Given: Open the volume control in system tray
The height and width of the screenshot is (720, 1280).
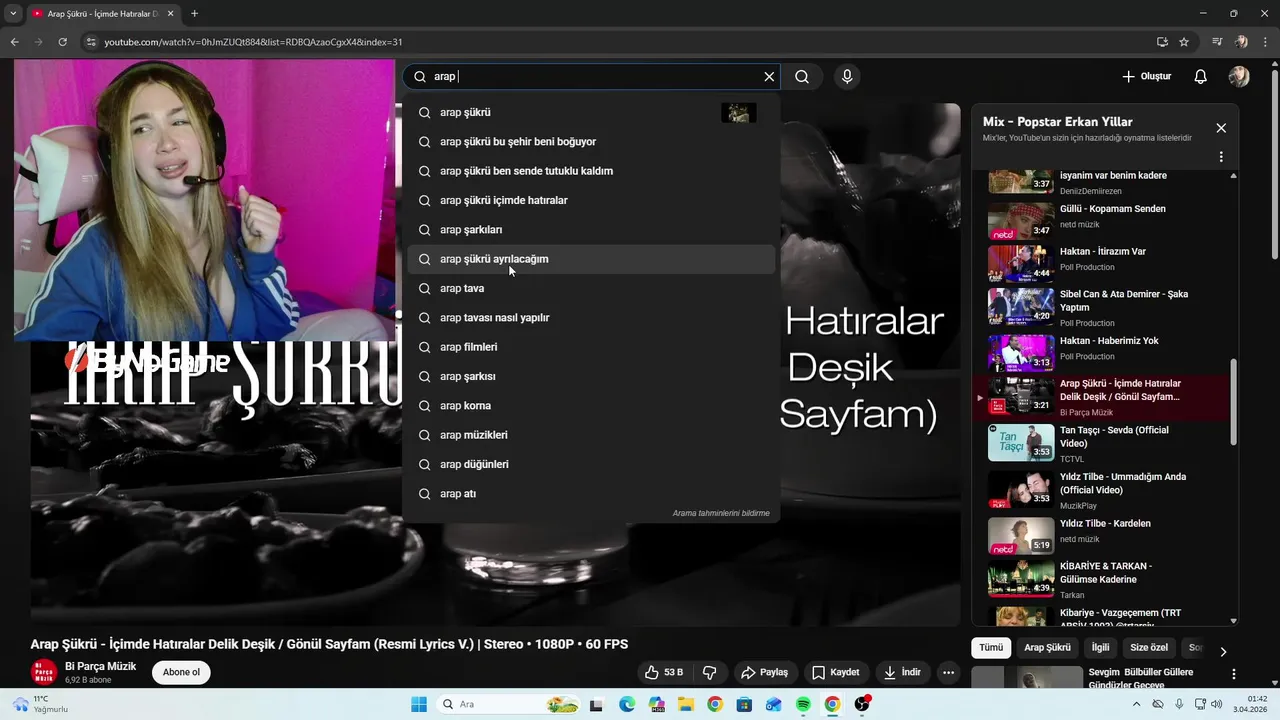Looking at the screenshot, I should click(1216, 704).
